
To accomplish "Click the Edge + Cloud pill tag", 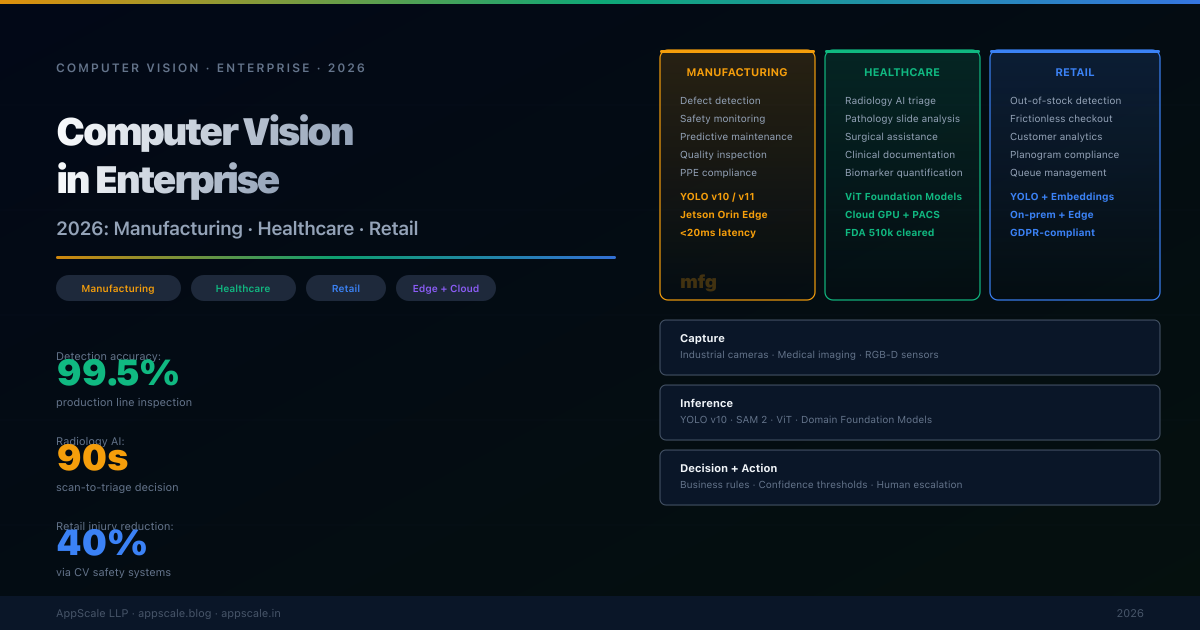I will click(x=445, y=288).
